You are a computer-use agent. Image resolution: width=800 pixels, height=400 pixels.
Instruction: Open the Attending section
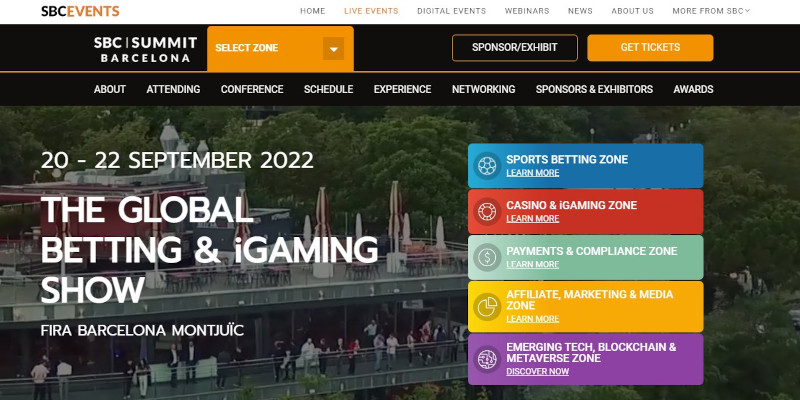tap(173, 89)
